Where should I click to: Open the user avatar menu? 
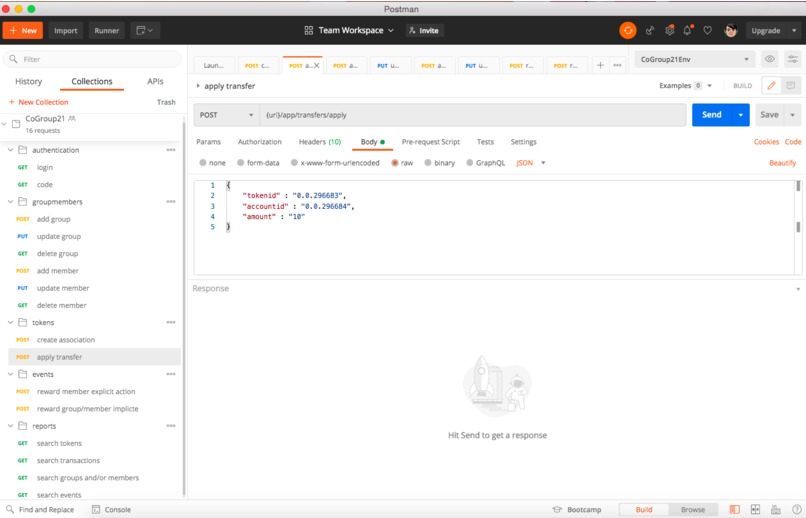[730, 30]
